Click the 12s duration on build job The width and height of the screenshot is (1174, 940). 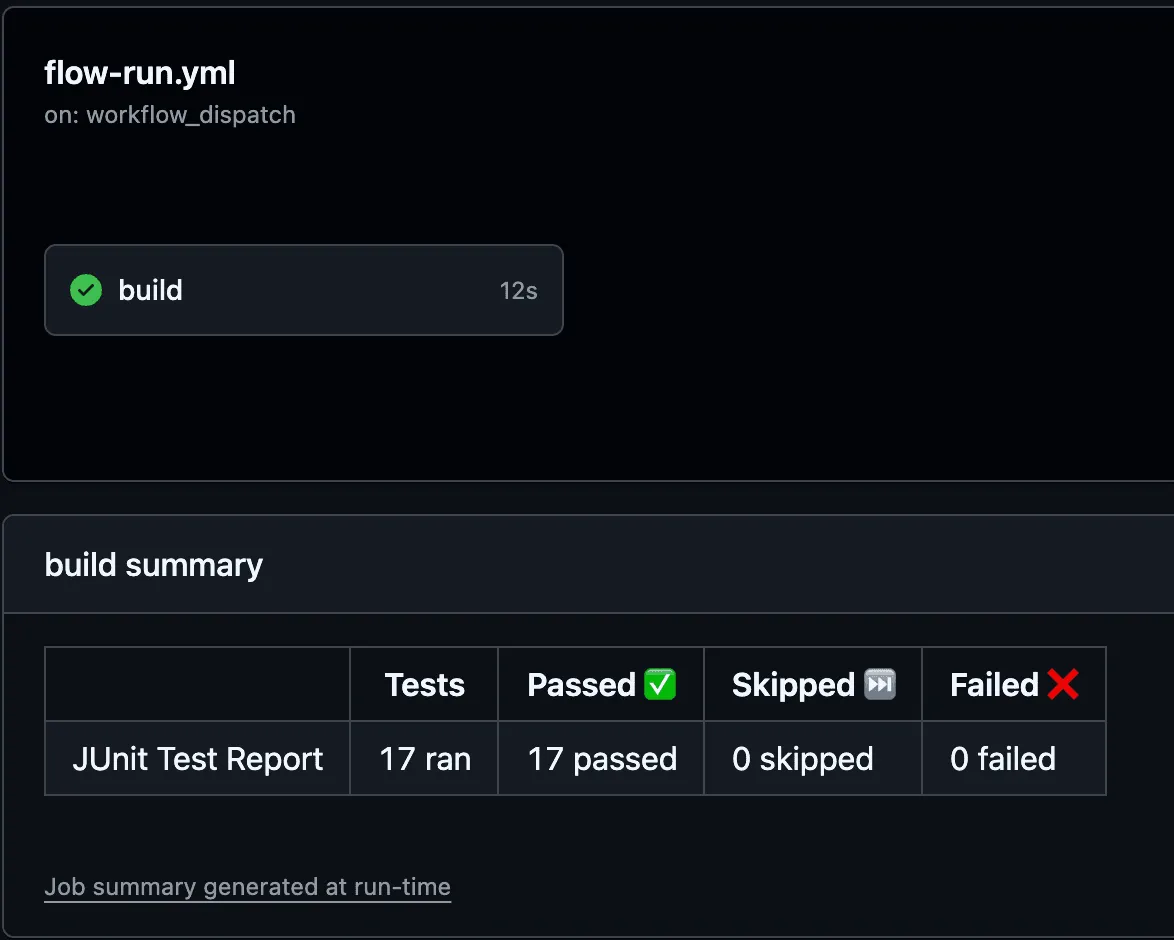[518, 290]
